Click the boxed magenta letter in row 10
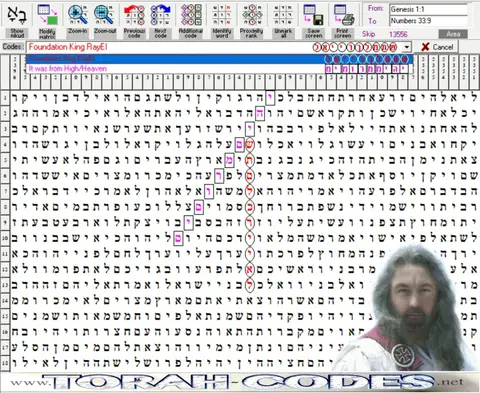Image resolution: width=480 pixels, height=393 pixels. click(178, 238)
